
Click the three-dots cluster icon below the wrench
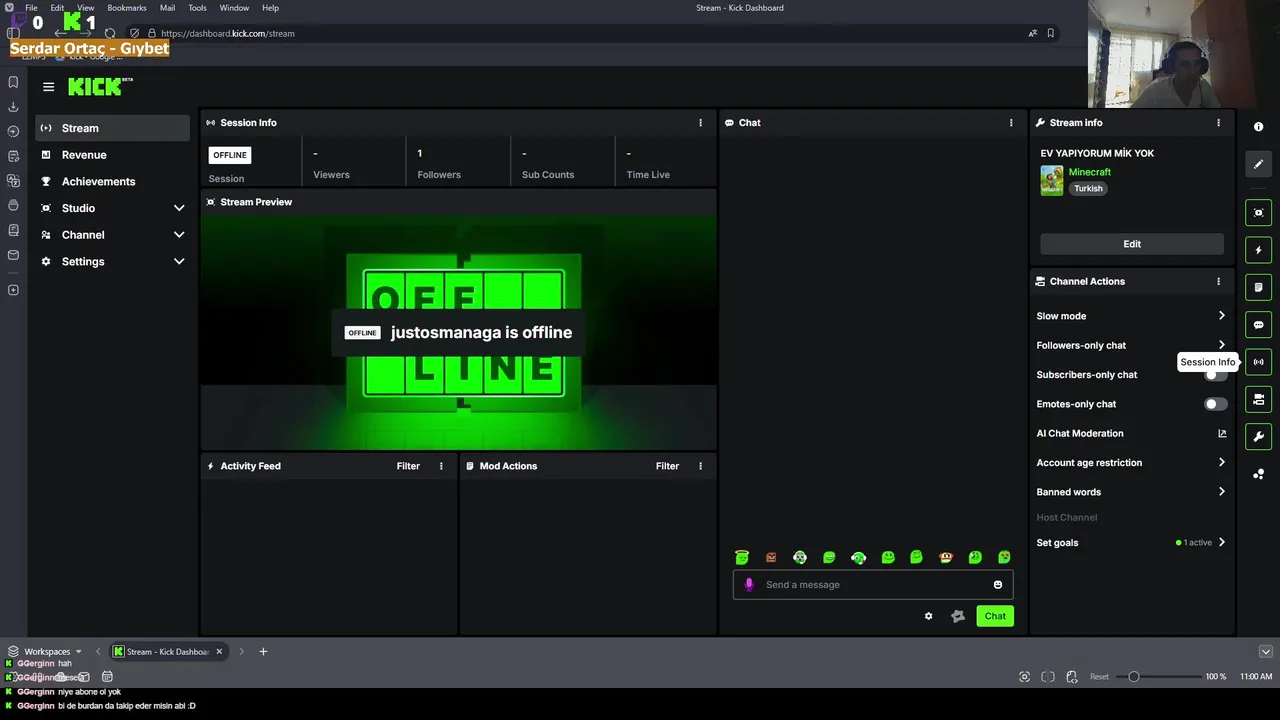pyautogui.click(x=1258, y=474)
